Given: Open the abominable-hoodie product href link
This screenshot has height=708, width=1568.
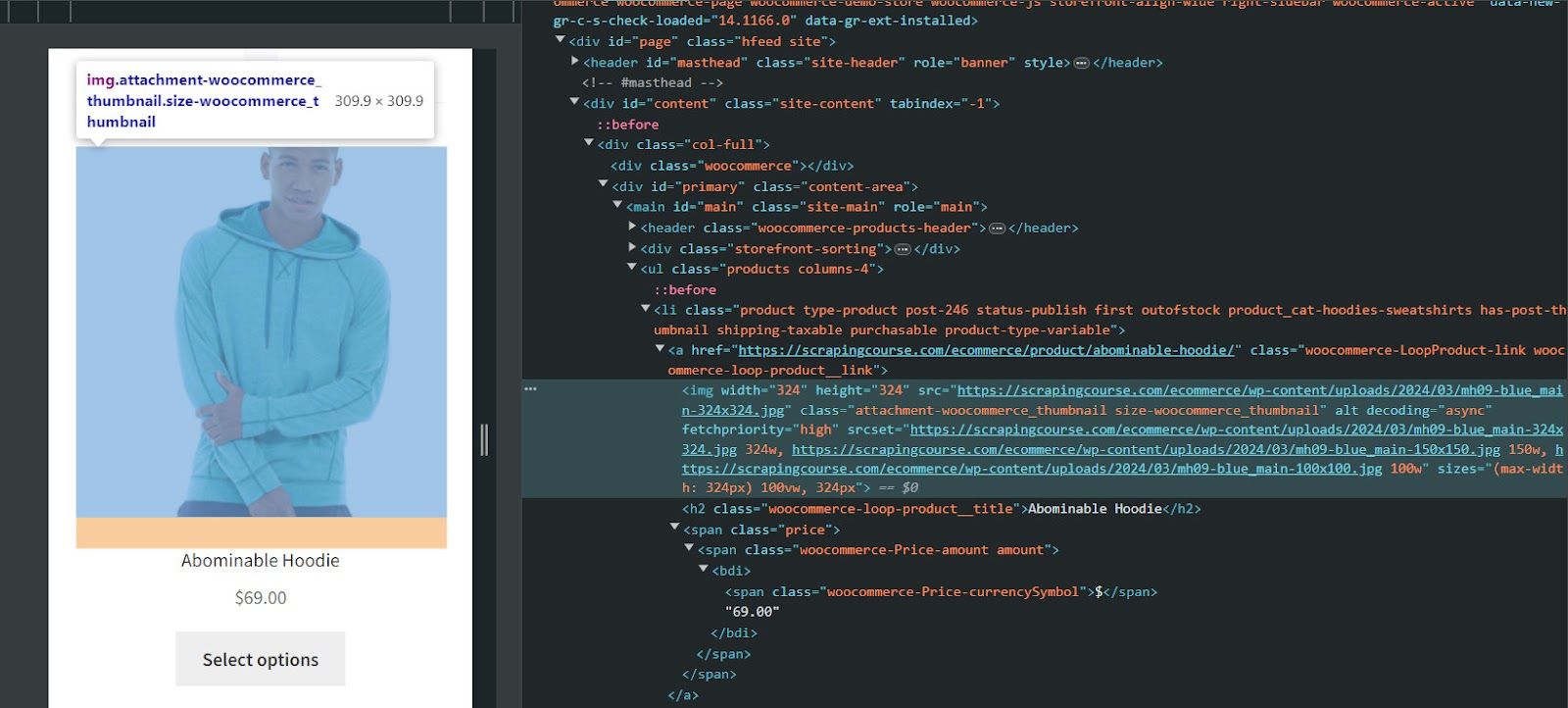Looking at the screenshot, I should [986, 350].
